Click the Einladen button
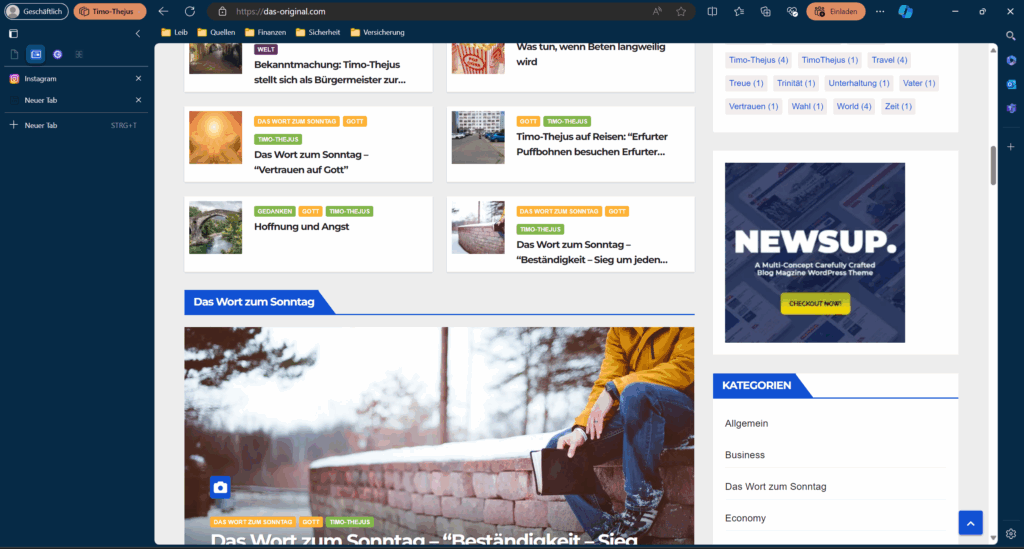The width and height of the screenshot is (1024, 549). pos(836,11)
